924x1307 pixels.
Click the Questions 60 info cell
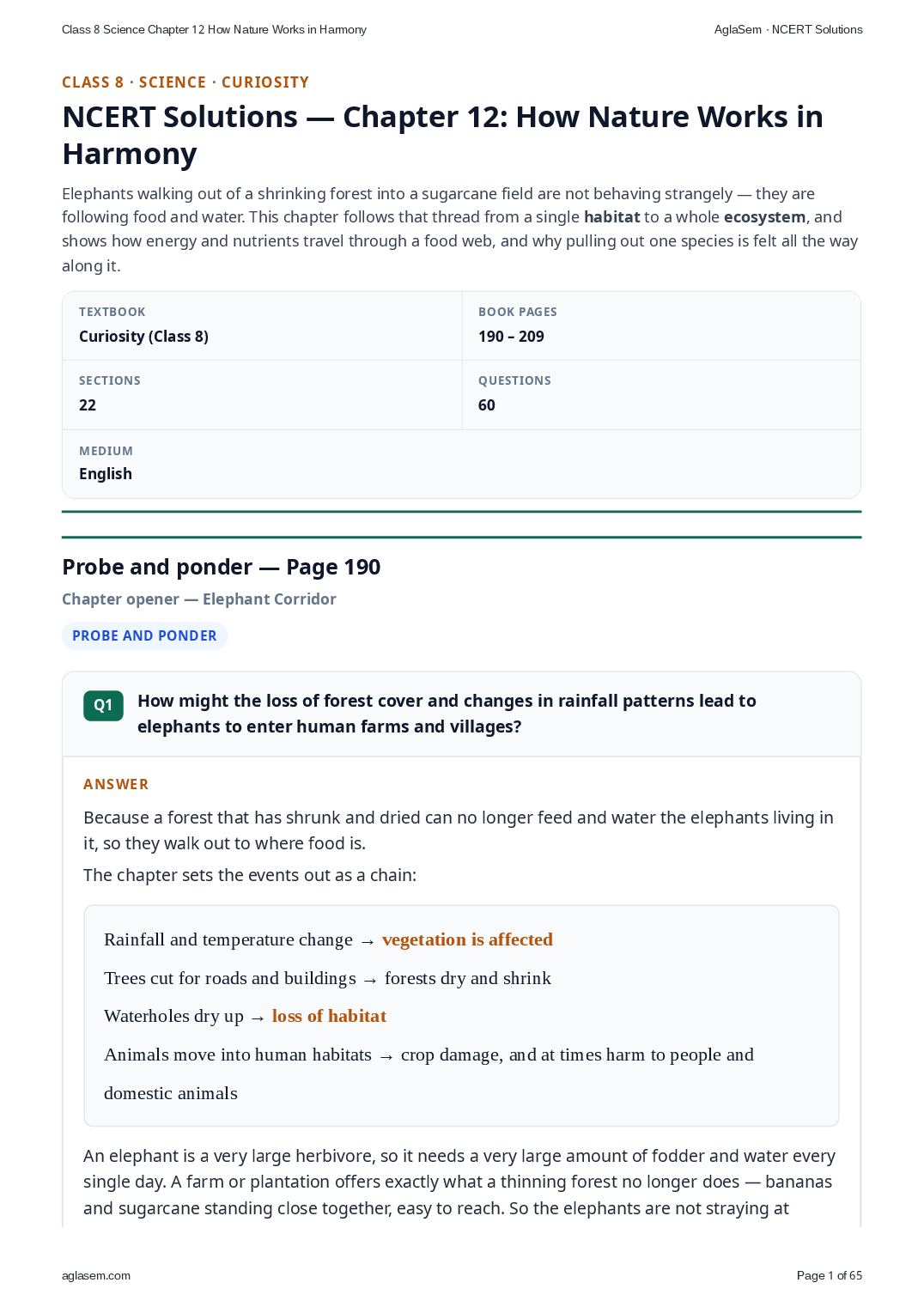pos(661,394)
